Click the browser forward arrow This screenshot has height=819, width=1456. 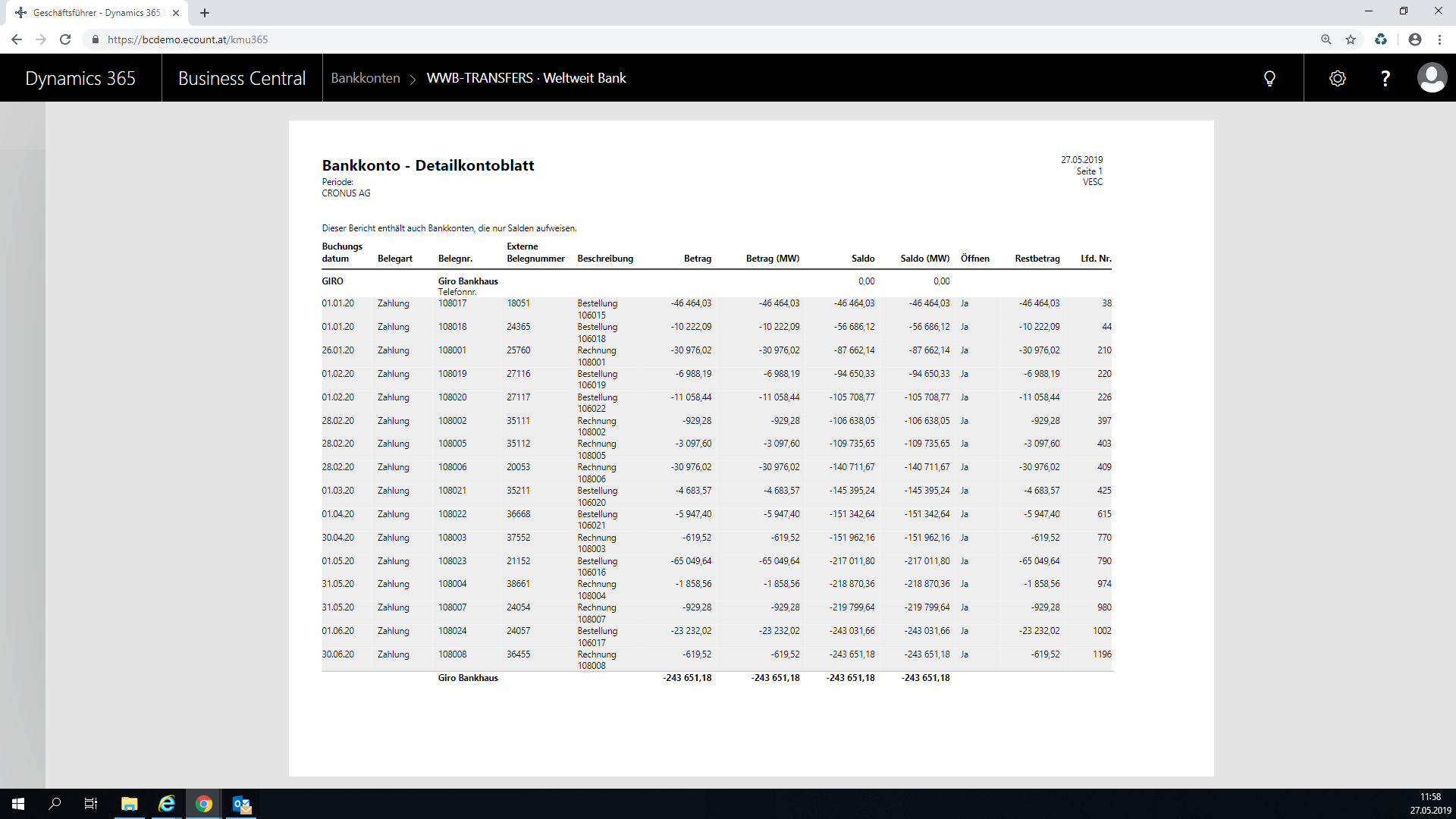point(41,39)
